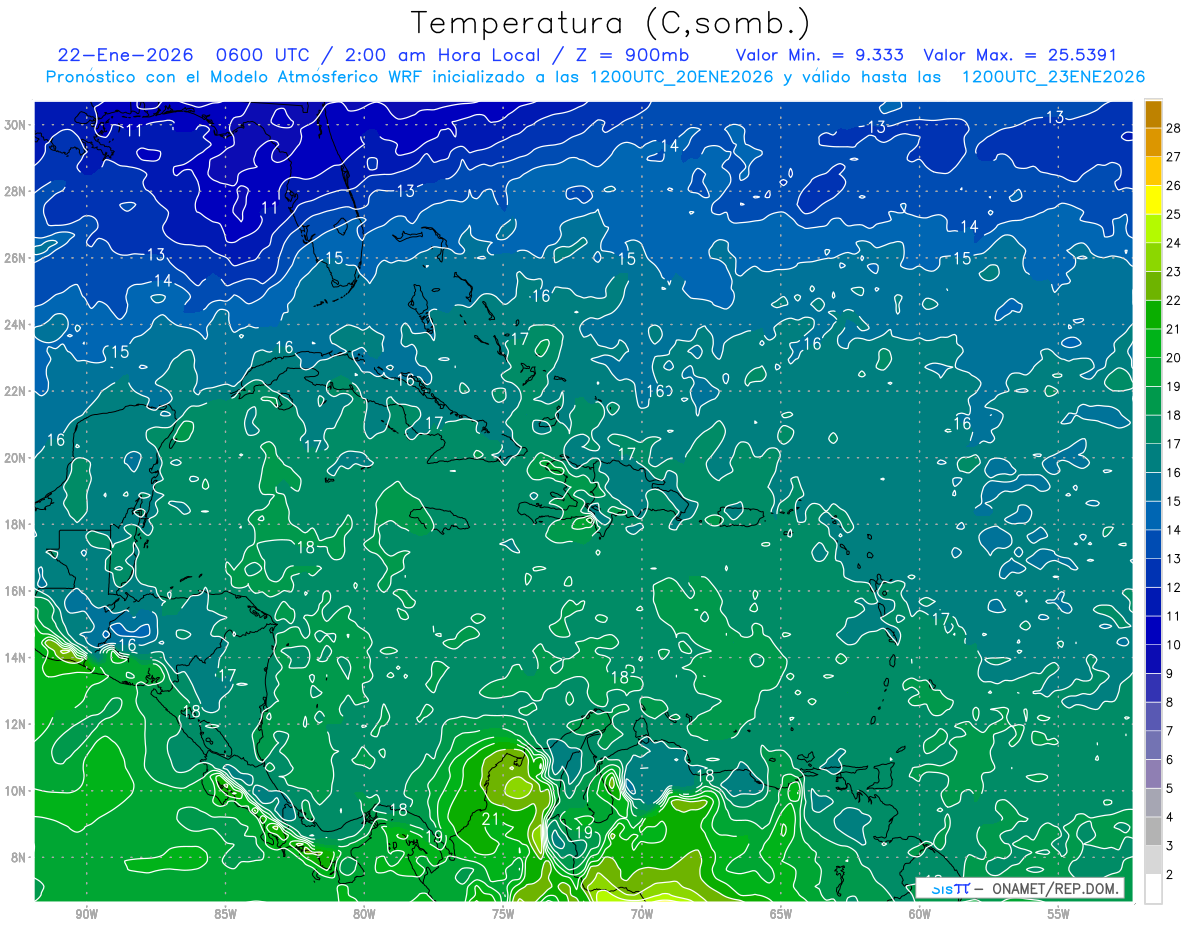Click the '70W' longitude label
This screenshot has height=927, width=1200.
[642, 914]
